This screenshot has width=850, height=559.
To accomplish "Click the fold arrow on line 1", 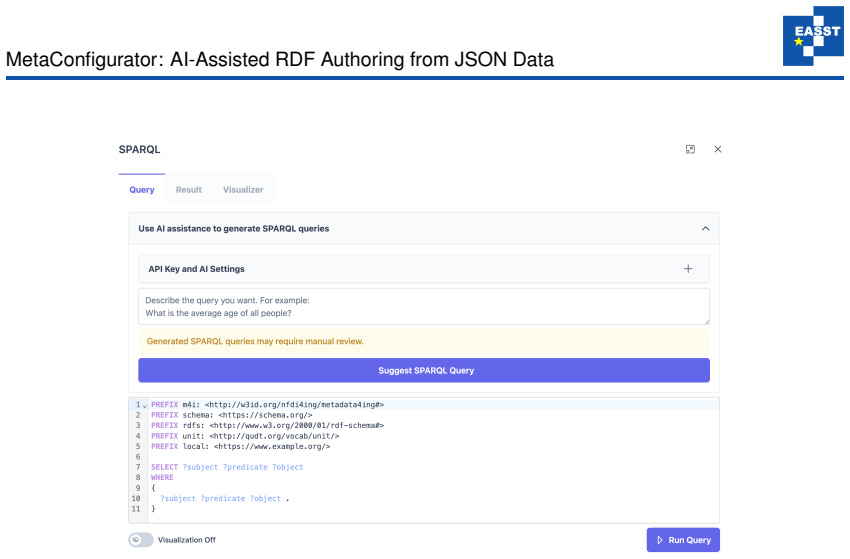I will click(145, 406).
